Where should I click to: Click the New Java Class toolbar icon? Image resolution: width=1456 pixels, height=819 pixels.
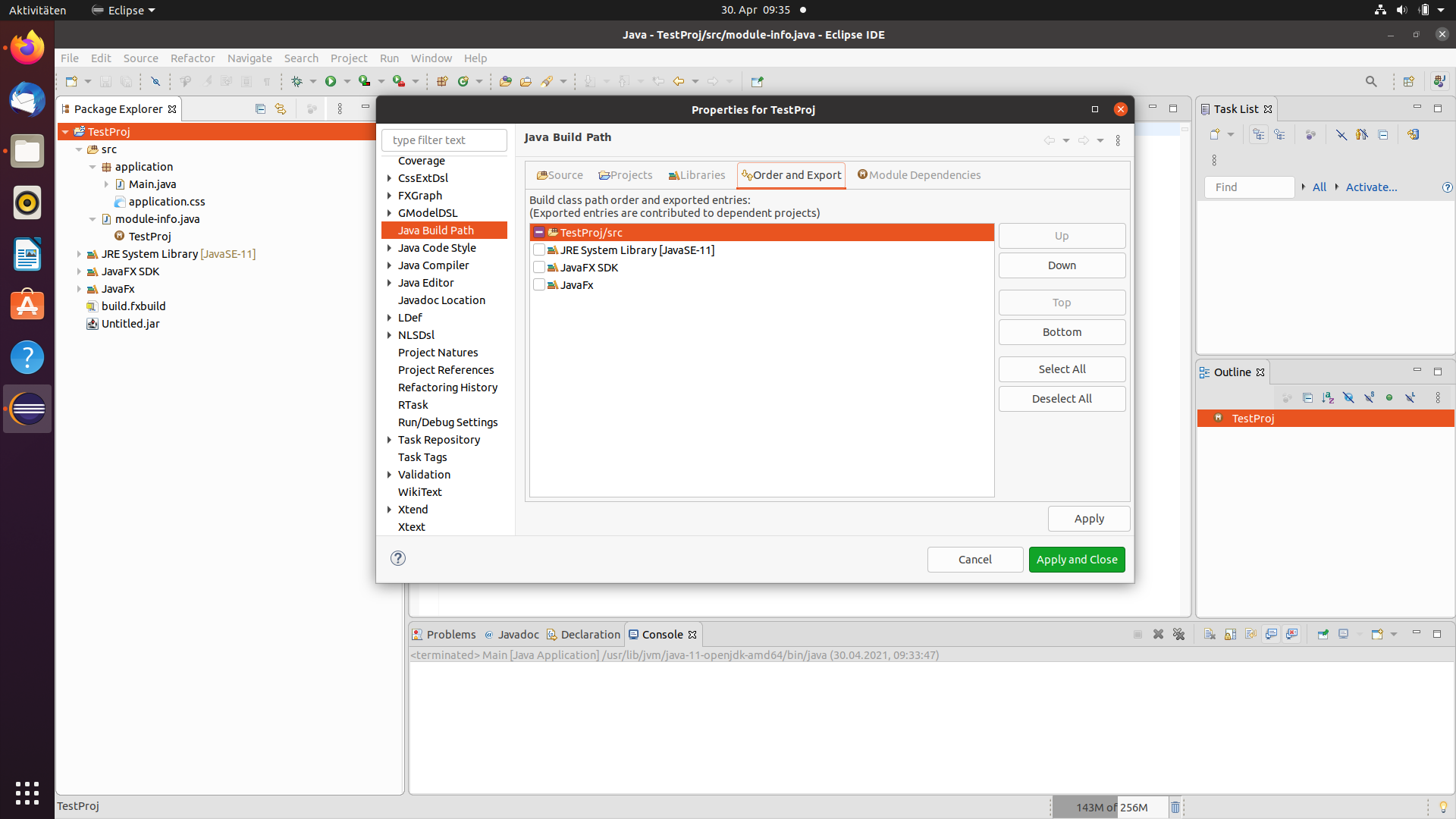[463, 81]
